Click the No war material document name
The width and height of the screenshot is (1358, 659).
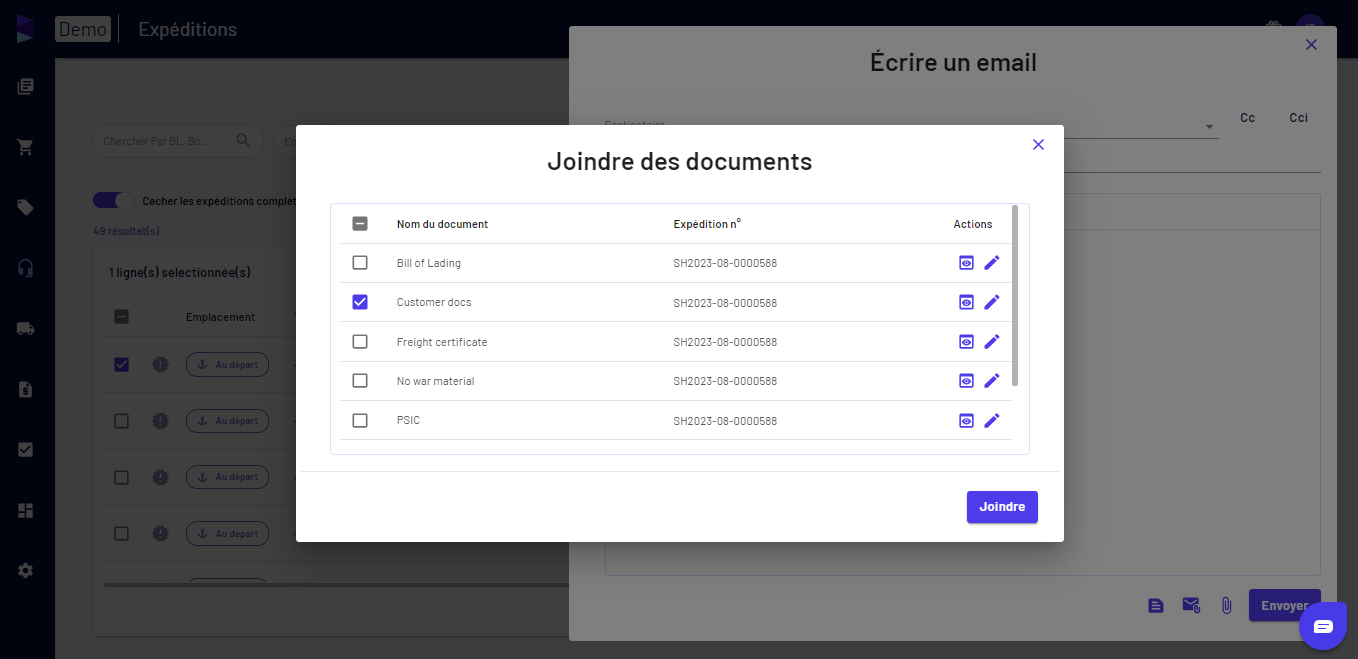pyautogui.click(x=435, y=381)
